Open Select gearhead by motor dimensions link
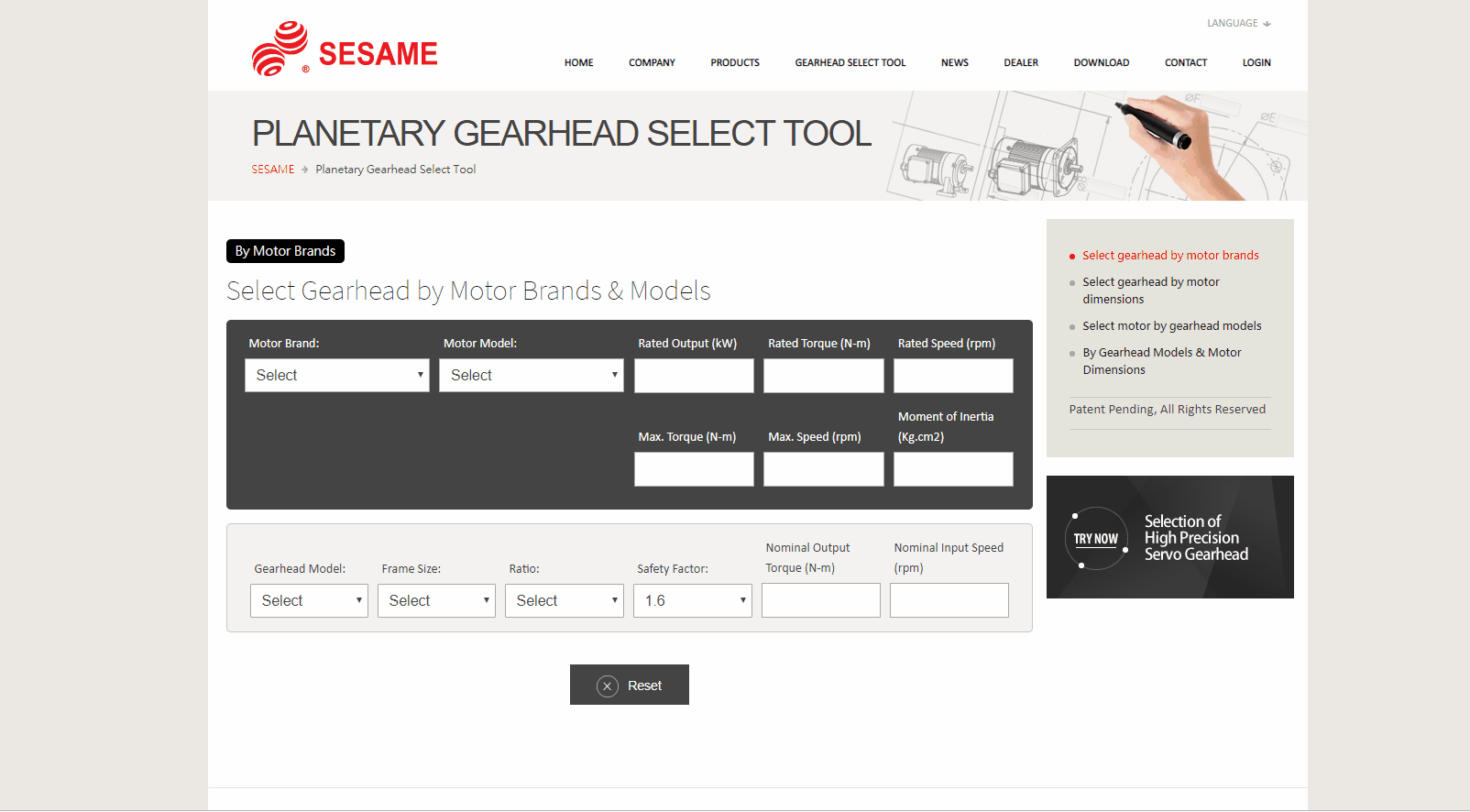Viewport: 1470px width, 812px height. click(x=1151, y=291)
